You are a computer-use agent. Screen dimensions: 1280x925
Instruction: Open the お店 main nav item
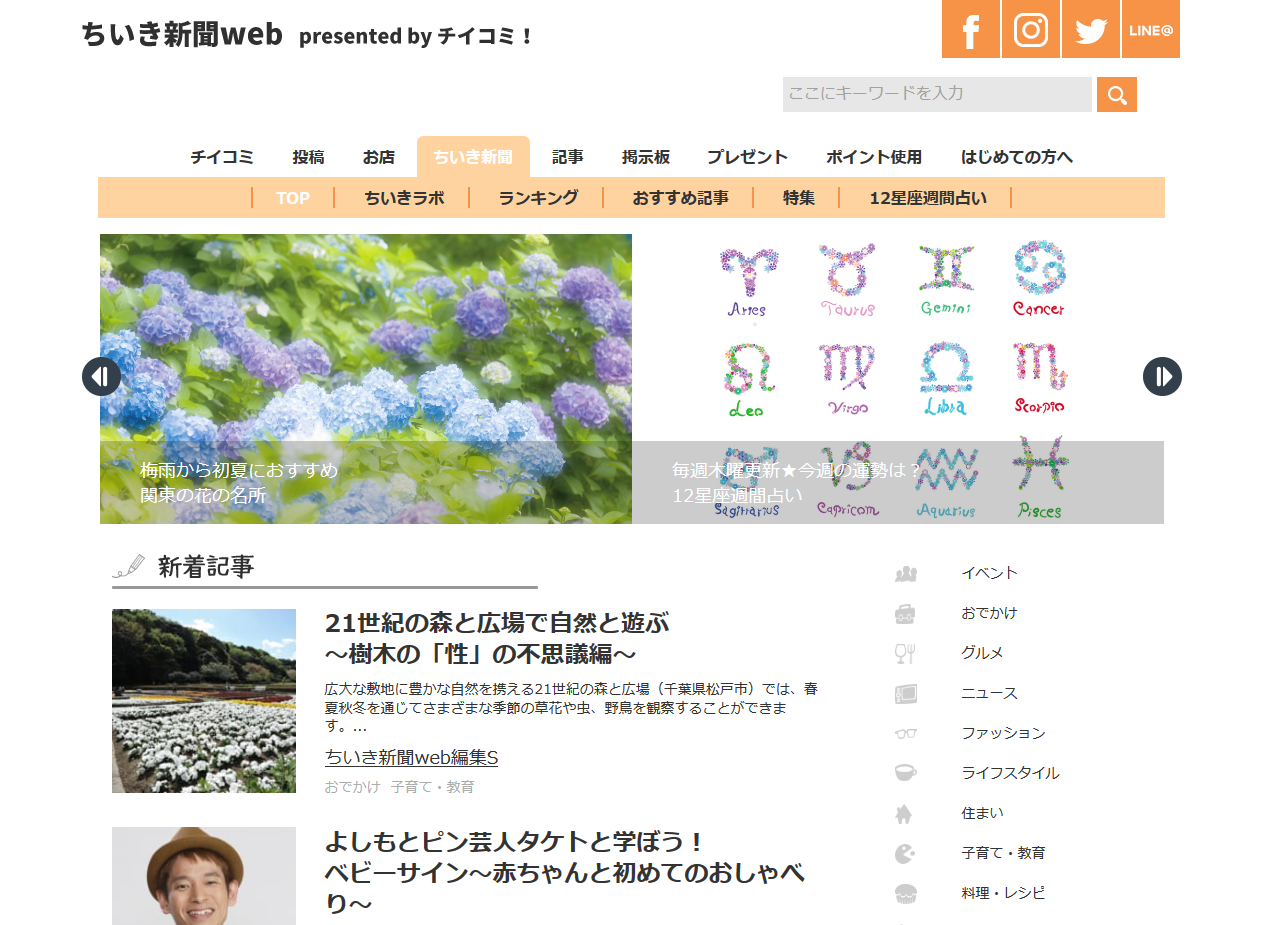tap(378, 157)
